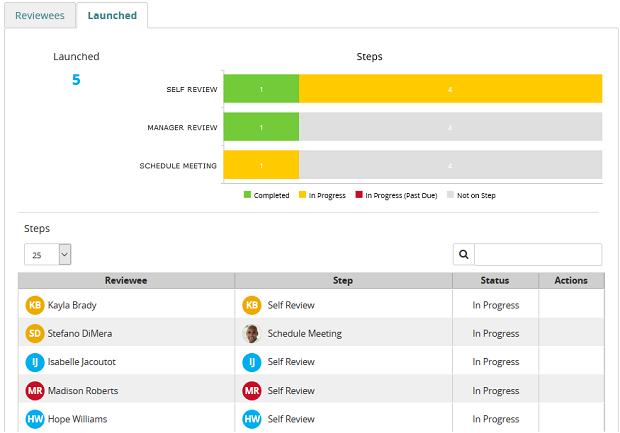Switch to the Reviewees tab
This screenshot has width=620, height=433.
[40, 15]
